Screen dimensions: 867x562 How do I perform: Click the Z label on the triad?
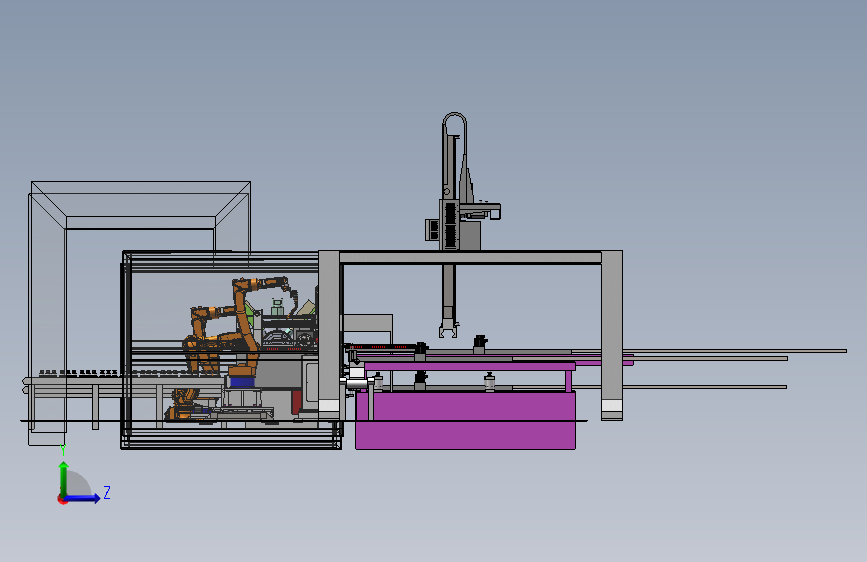107,492
